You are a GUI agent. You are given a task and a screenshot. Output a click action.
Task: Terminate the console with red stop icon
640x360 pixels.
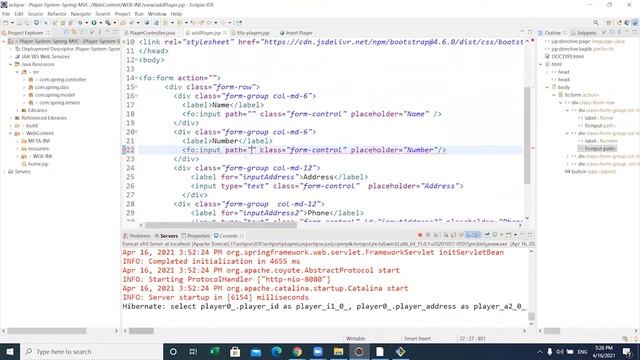pyautogui.click(x=420, y=235)
